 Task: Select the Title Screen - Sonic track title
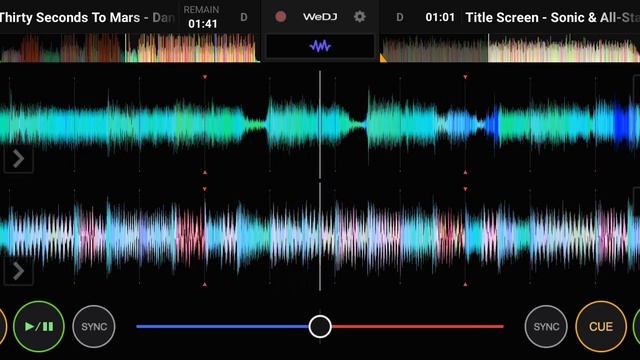click(553, 18)
